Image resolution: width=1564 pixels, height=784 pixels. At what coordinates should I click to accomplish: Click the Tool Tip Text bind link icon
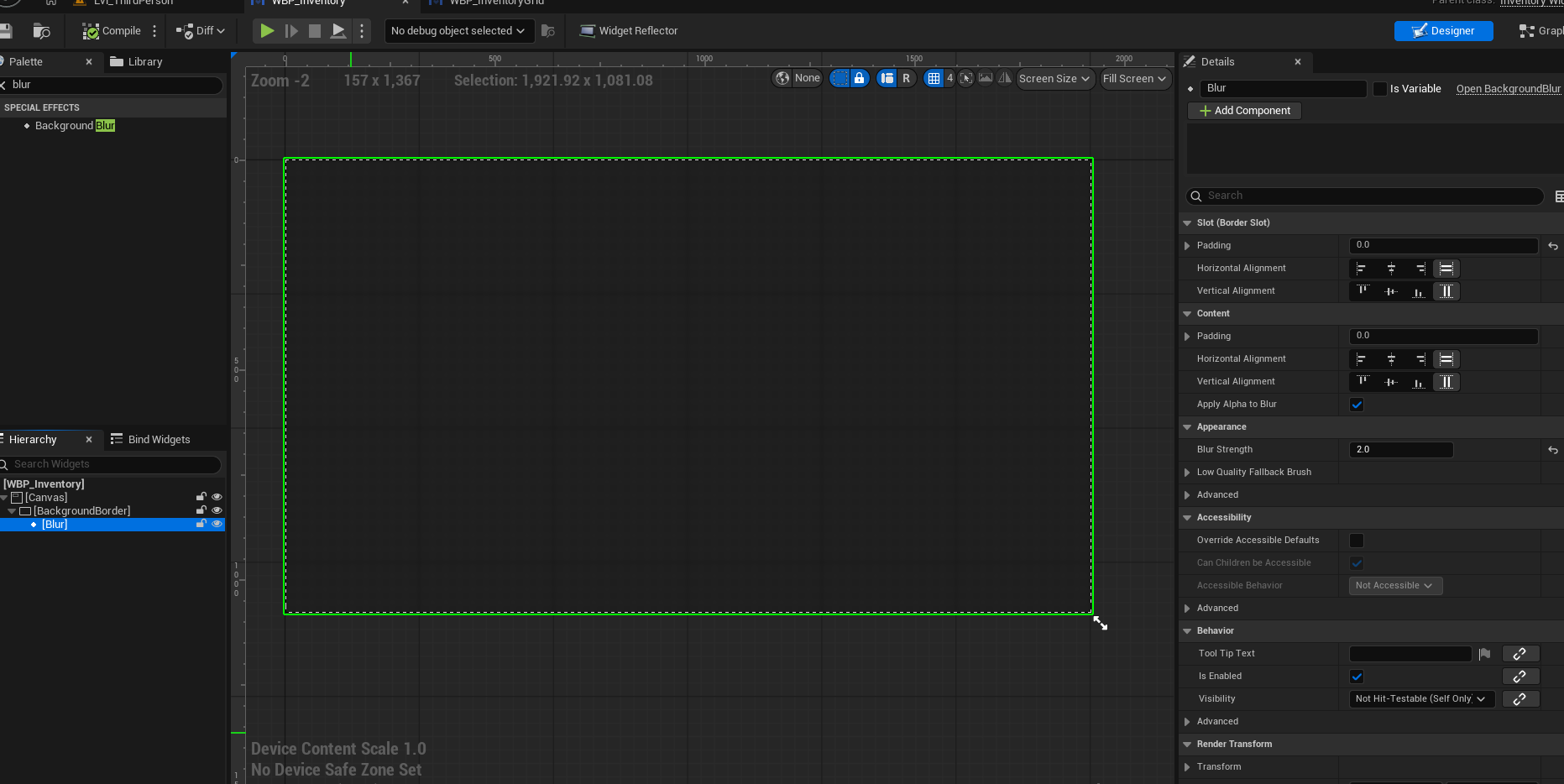1520,654
